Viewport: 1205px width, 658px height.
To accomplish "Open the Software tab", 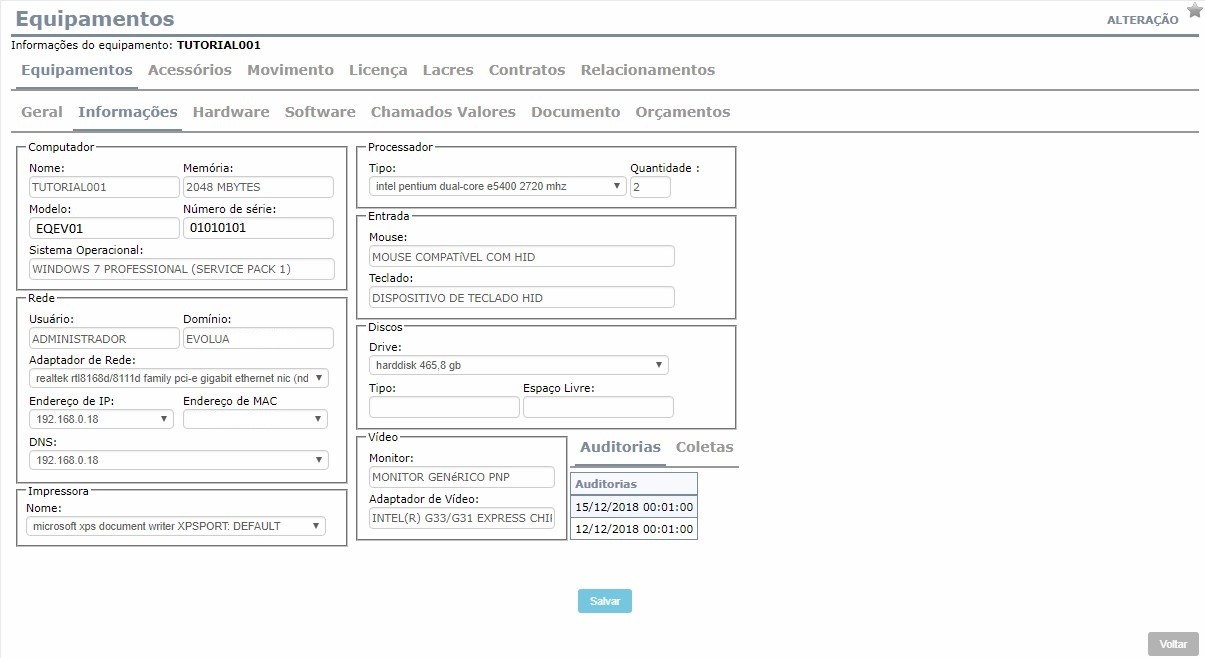I will (x=320, y=112).
